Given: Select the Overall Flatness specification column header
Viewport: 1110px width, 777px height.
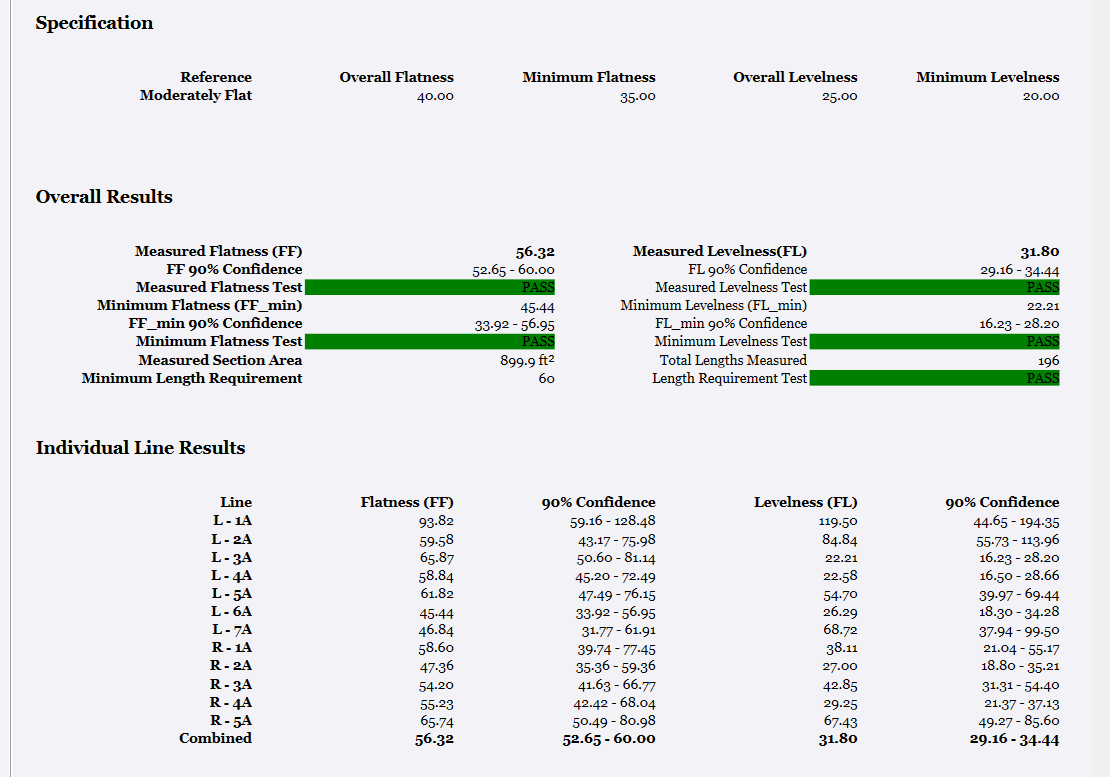Looking at the screenshot, I should click(x=396, y=77).
